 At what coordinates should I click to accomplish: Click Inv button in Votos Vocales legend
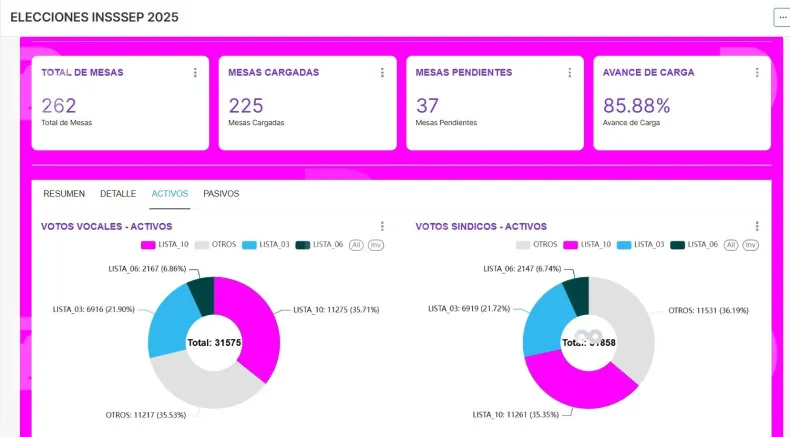click(376, 244)
